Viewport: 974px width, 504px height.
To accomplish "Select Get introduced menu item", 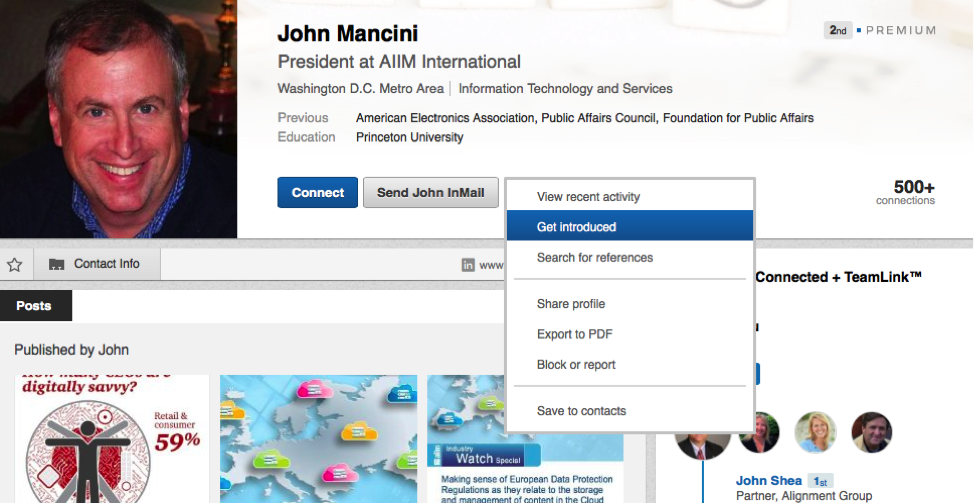I will click(x=630, y=226).
